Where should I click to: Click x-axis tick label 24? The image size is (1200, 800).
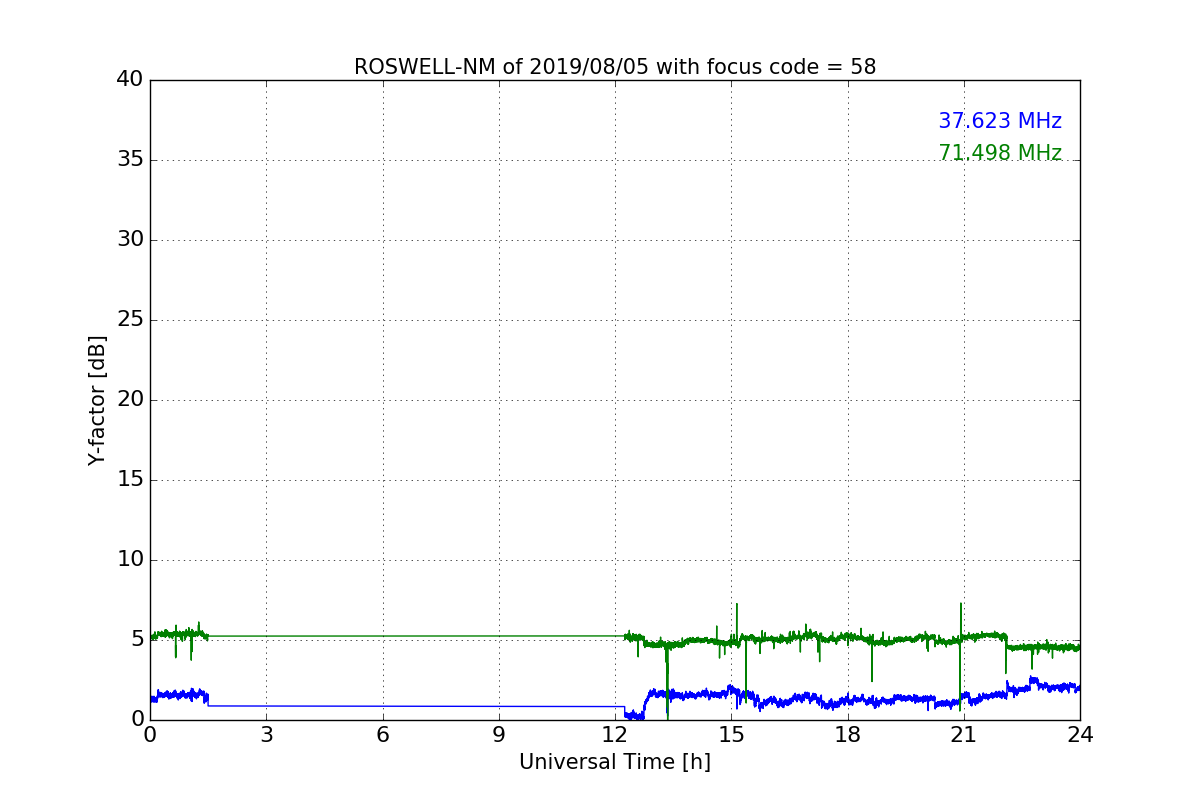pyautogui.click(x=1080, y=734)
